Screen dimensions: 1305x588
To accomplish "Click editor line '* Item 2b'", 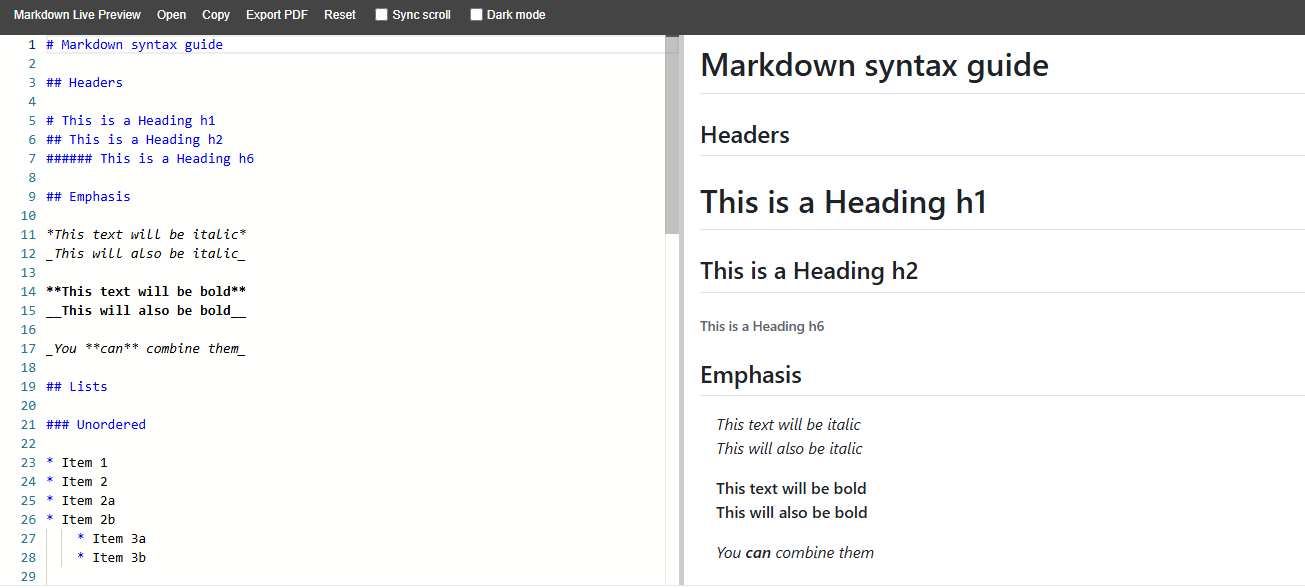I will (81, 520).
